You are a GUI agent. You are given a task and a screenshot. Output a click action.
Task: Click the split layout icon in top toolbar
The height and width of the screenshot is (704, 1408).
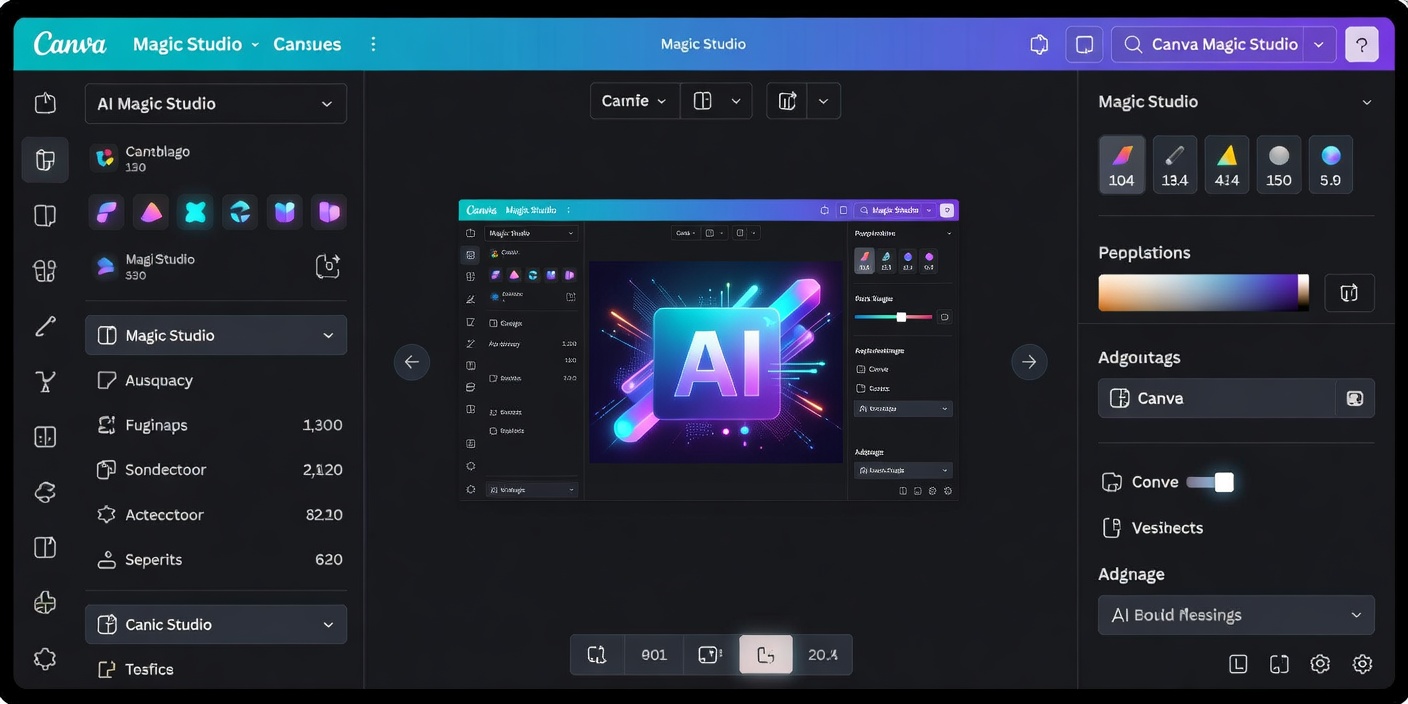point(703,101)
